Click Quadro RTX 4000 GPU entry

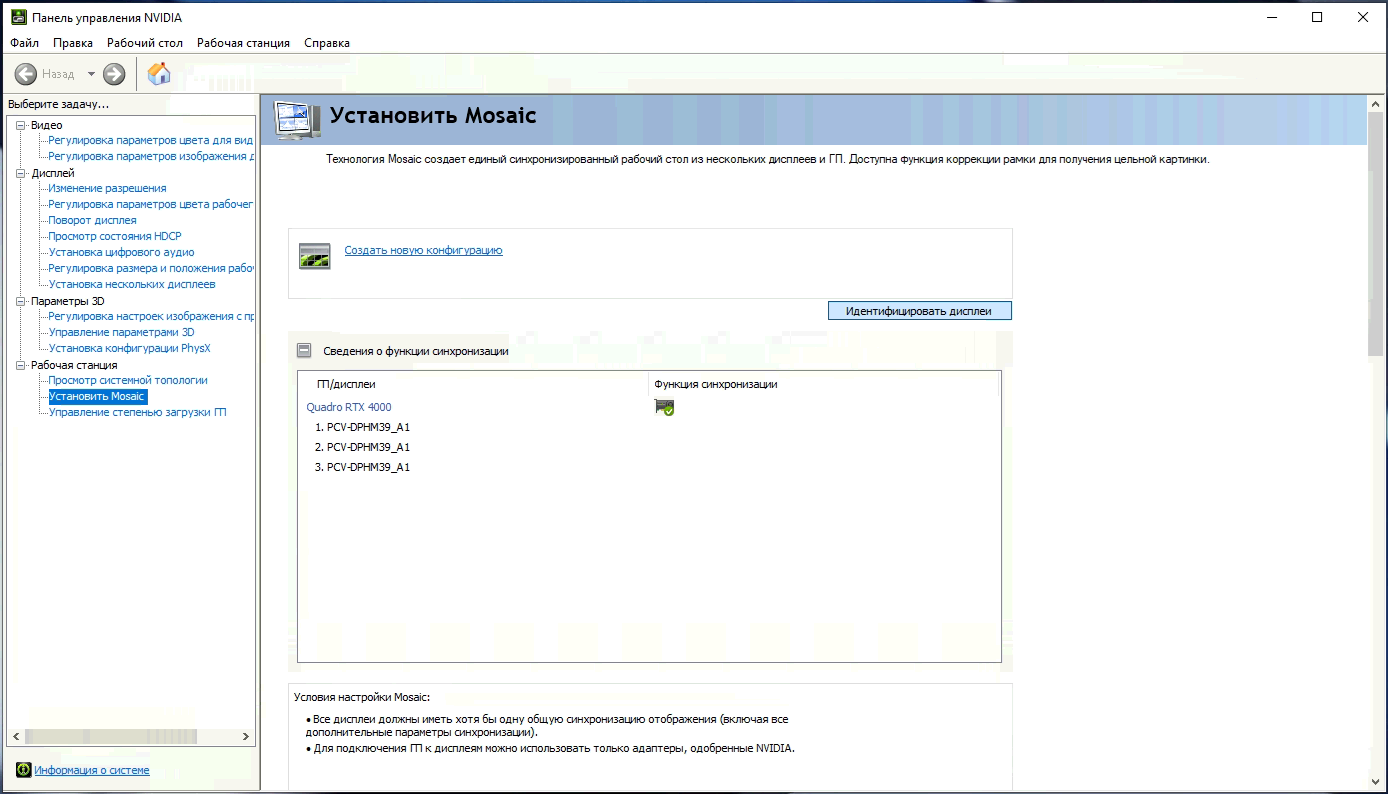349,407
